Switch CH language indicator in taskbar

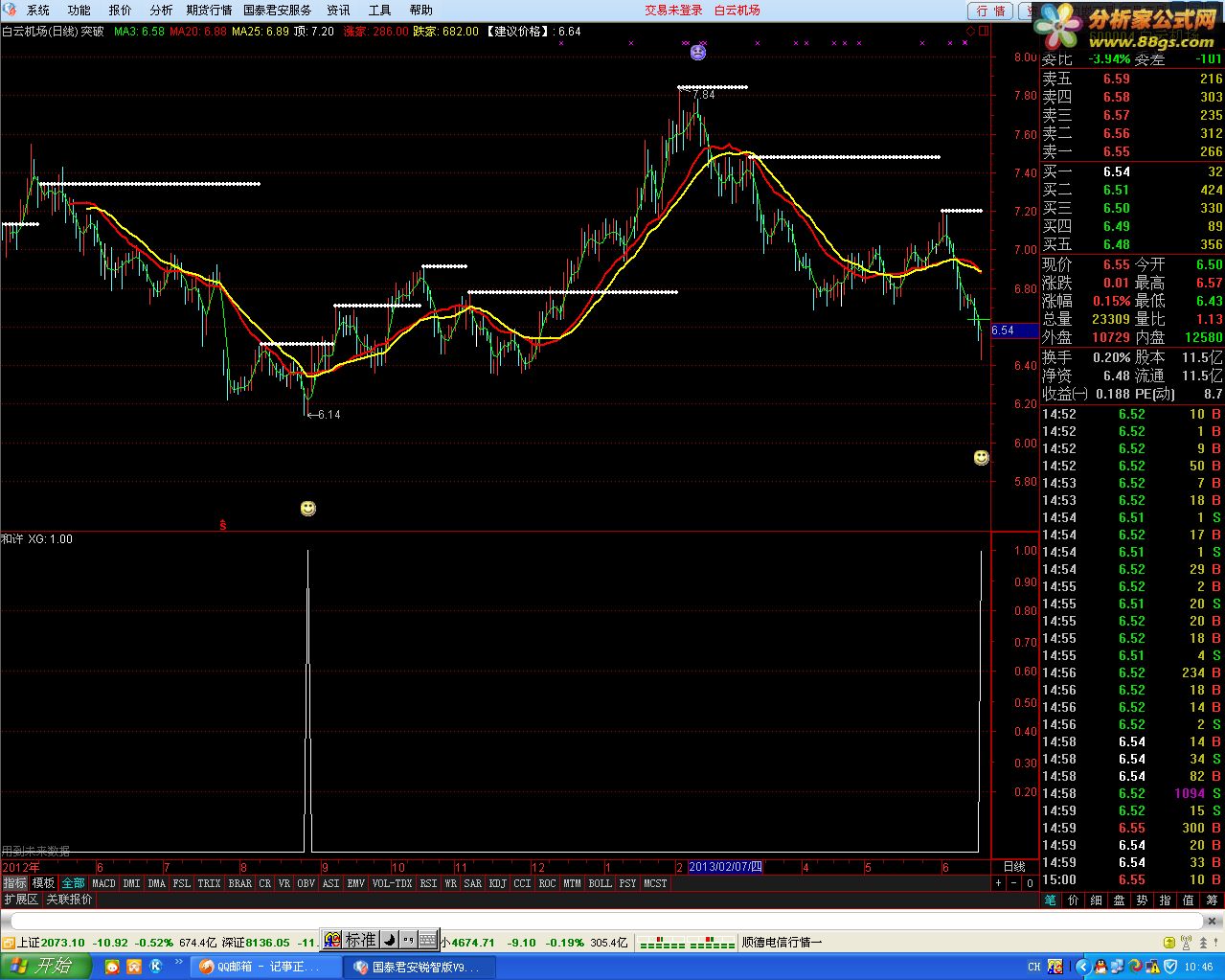1034,967
